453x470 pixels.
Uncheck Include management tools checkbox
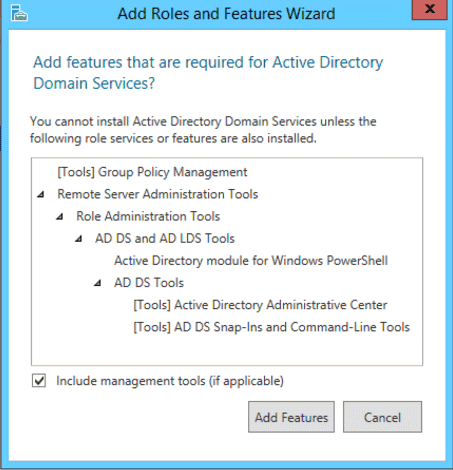tap(39, 381)
